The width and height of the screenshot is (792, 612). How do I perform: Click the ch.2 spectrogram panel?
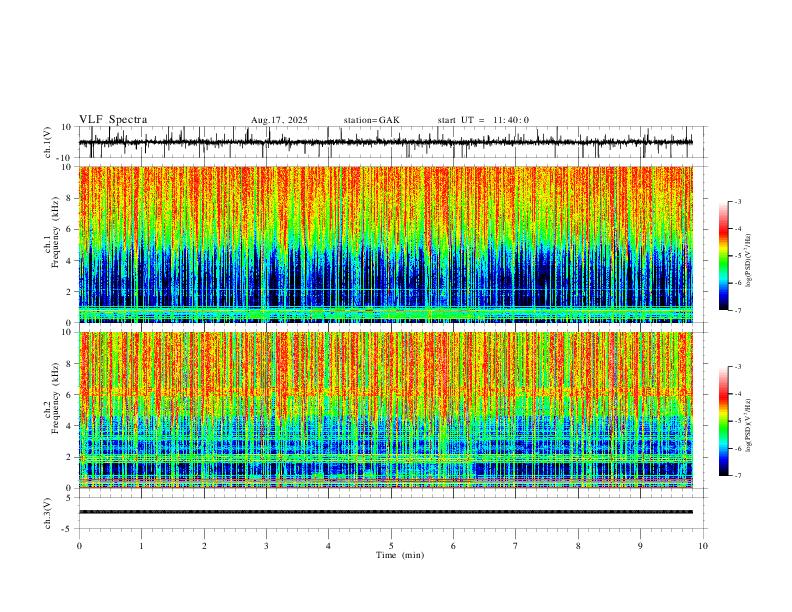[x=386, y=410]
